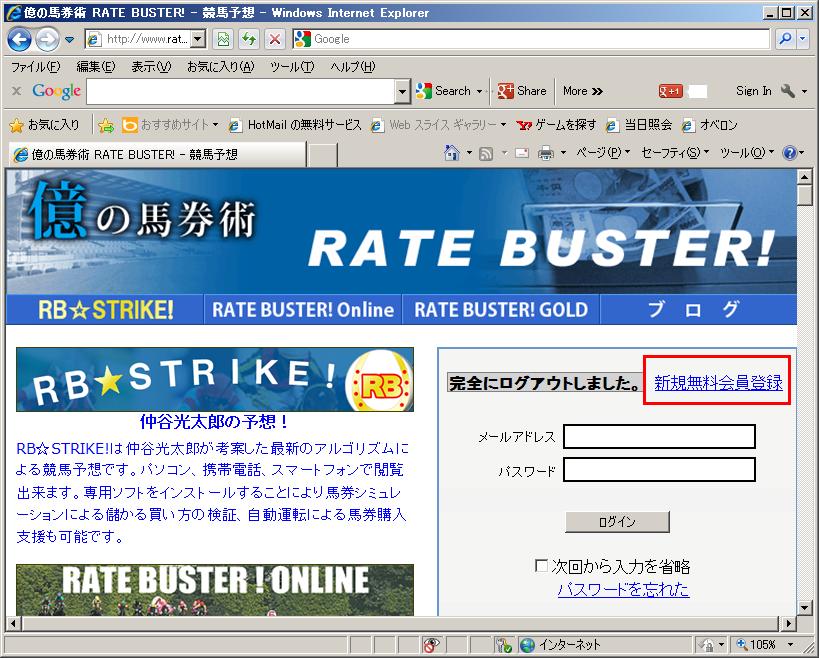The width and height of the screenshot is (819, 658).
Task: Open HotMail の無料サービス favorite
Action: click(x=295, y=125)
